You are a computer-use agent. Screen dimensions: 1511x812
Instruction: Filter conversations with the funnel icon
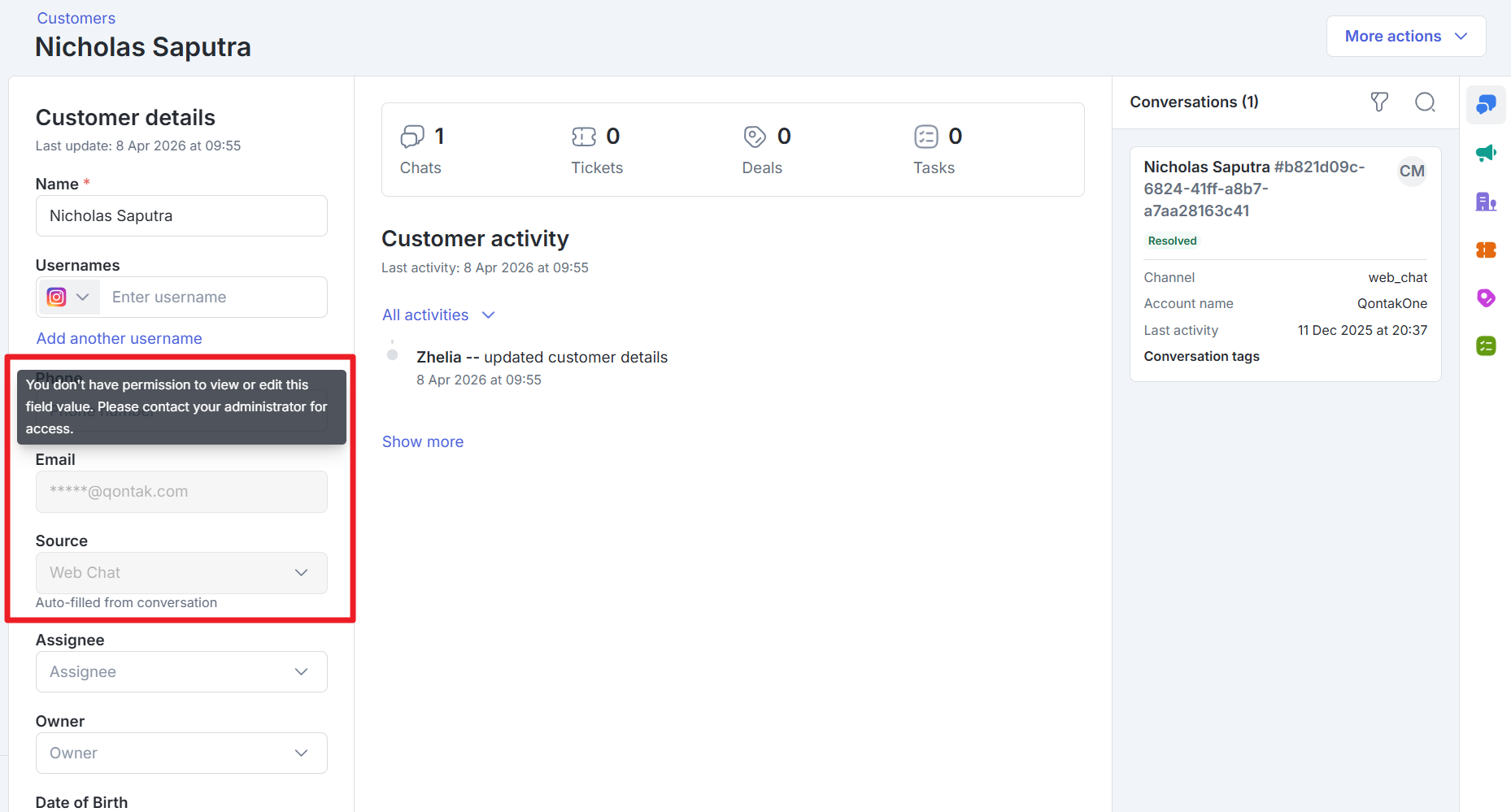(x=1379, y=102)
